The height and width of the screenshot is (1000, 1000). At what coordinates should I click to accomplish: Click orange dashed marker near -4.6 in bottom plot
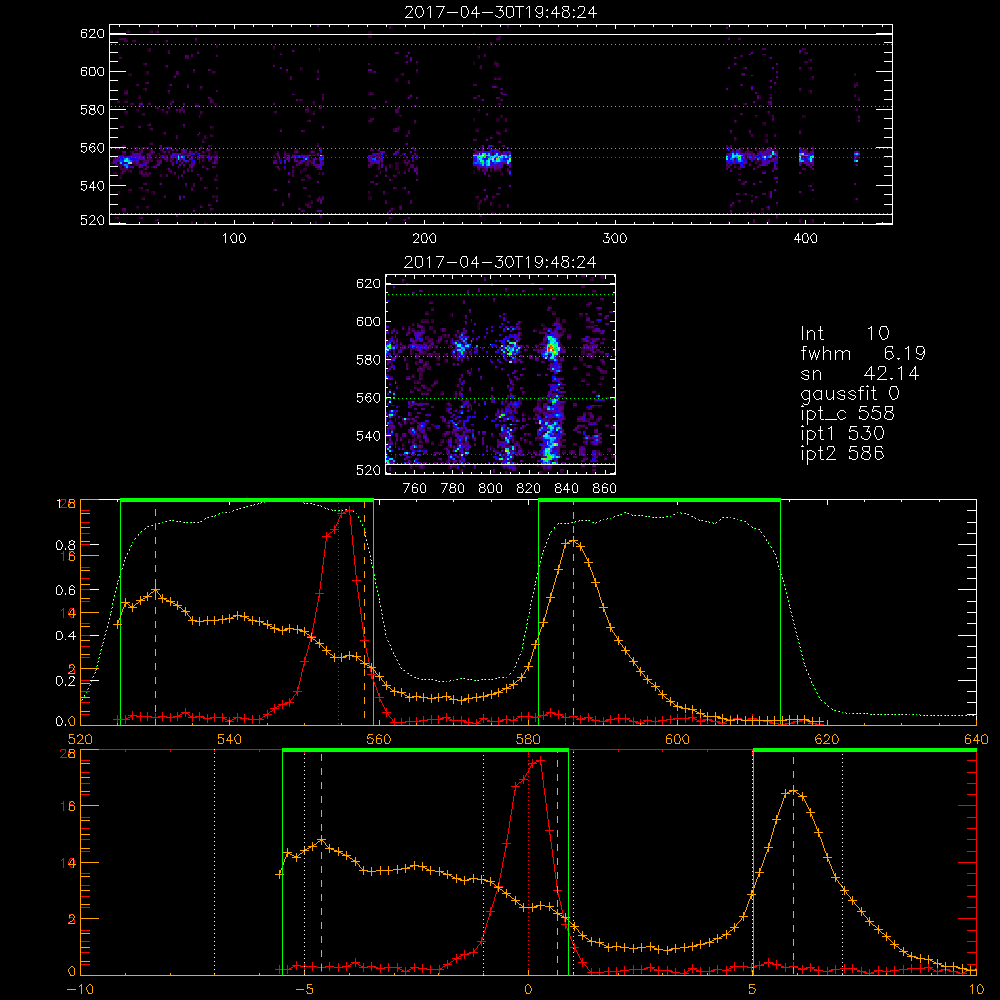[321, 864]
